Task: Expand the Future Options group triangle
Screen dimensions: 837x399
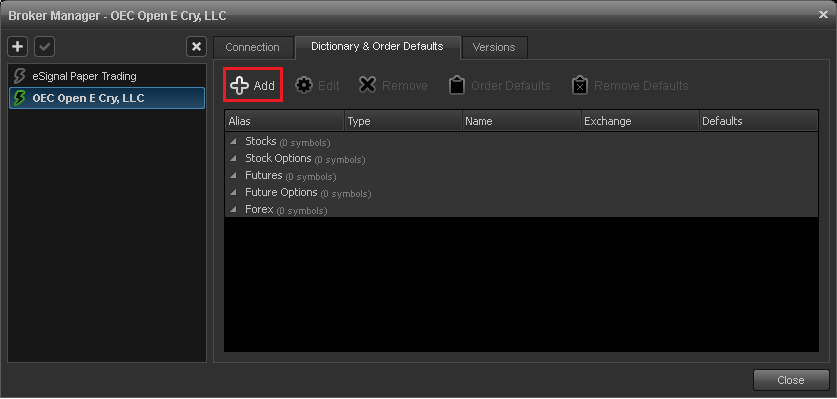Action: 233,193
